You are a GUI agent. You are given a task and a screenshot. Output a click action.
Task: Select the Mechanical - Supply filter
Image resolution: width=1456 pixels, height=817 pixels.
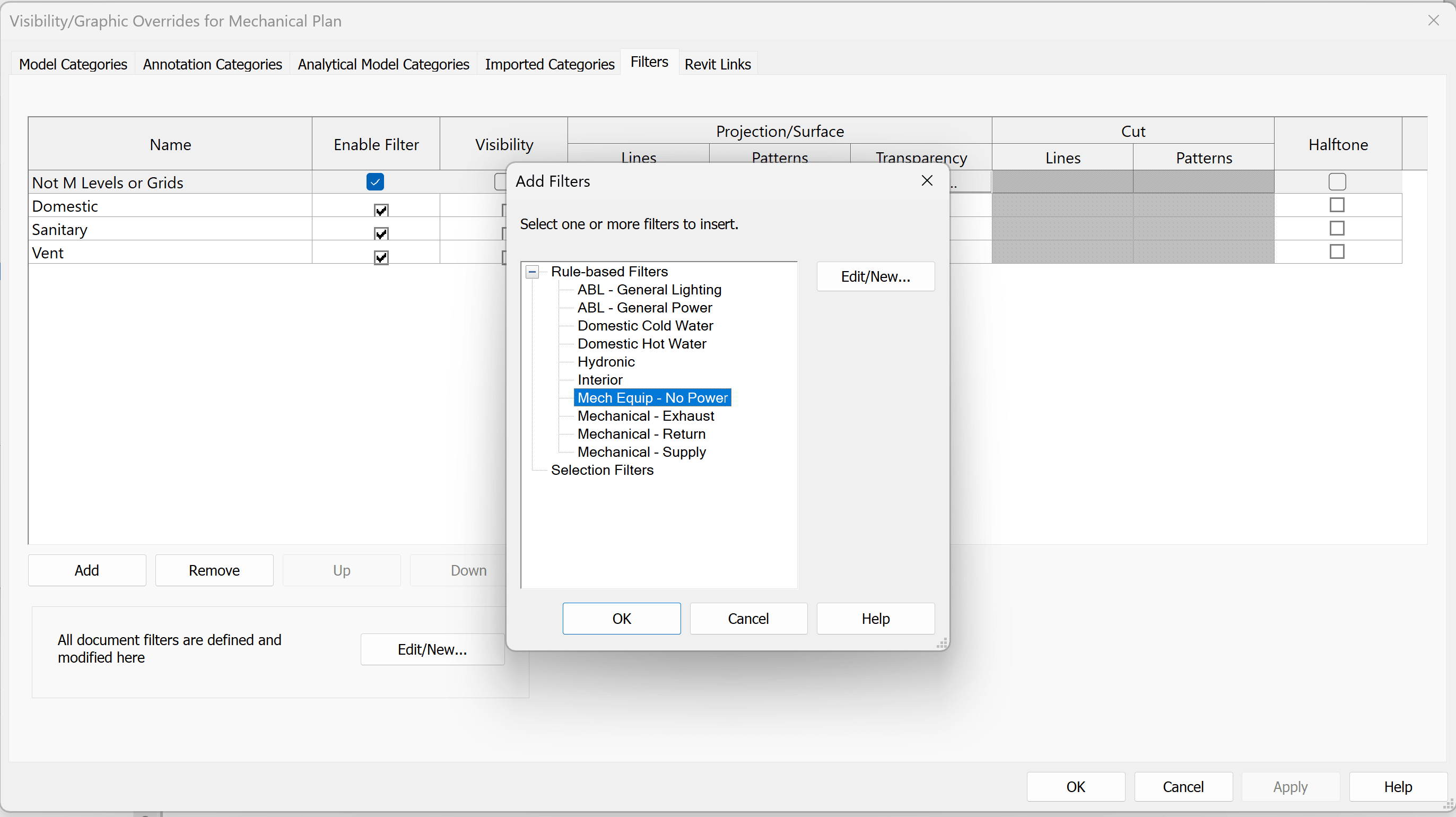[641, 453]
